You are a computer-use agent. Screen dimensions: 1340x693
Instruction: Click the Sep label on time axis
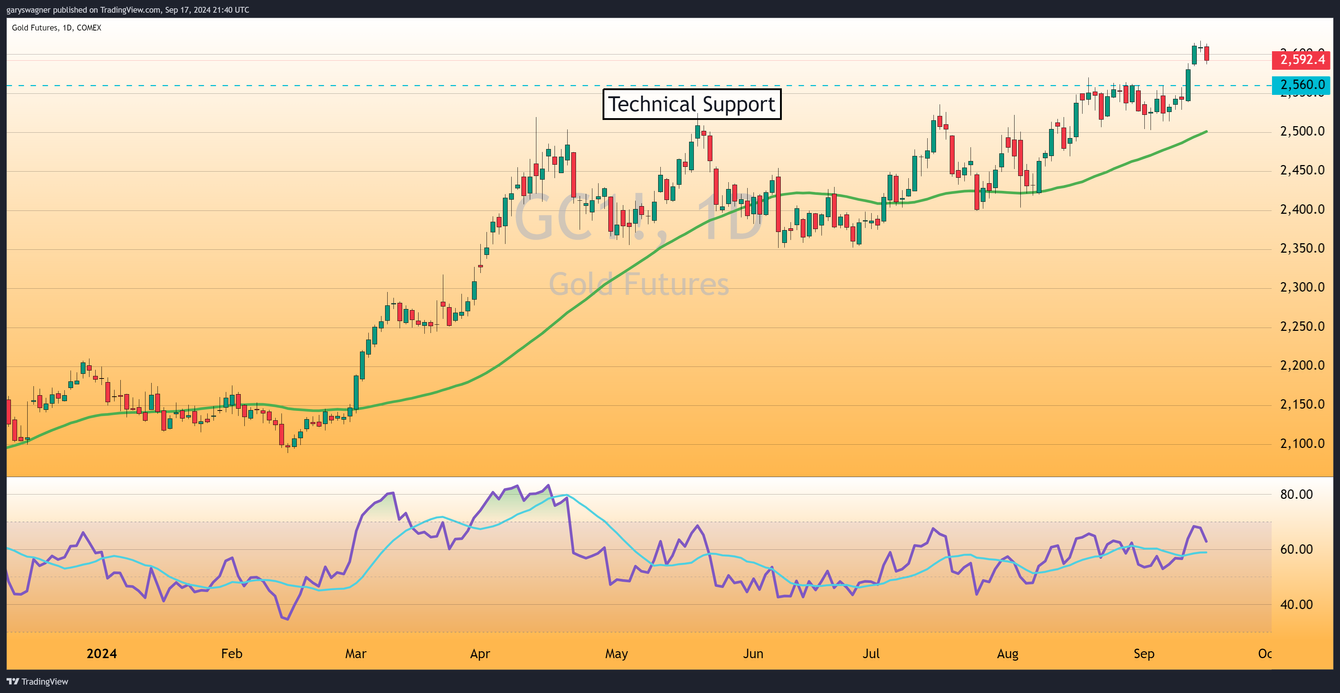coord(1144,654)
